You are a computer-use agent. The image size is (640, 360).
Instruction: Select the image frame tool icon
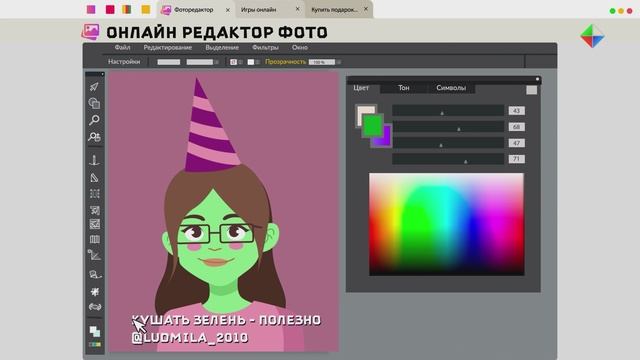coord(95,224)
